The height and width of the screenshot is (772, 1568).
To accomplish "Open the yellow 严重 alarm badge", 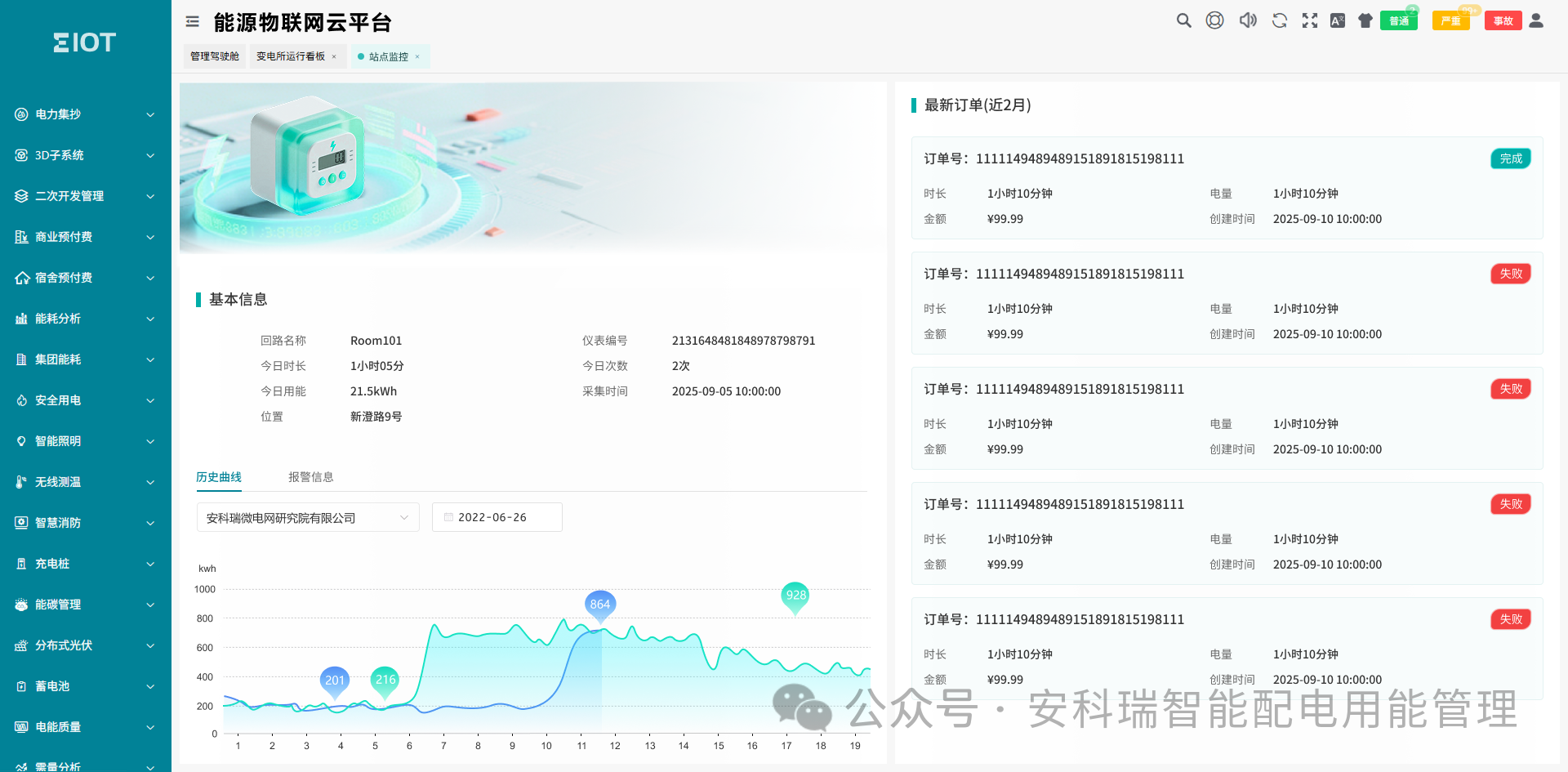I will 1451,20.
